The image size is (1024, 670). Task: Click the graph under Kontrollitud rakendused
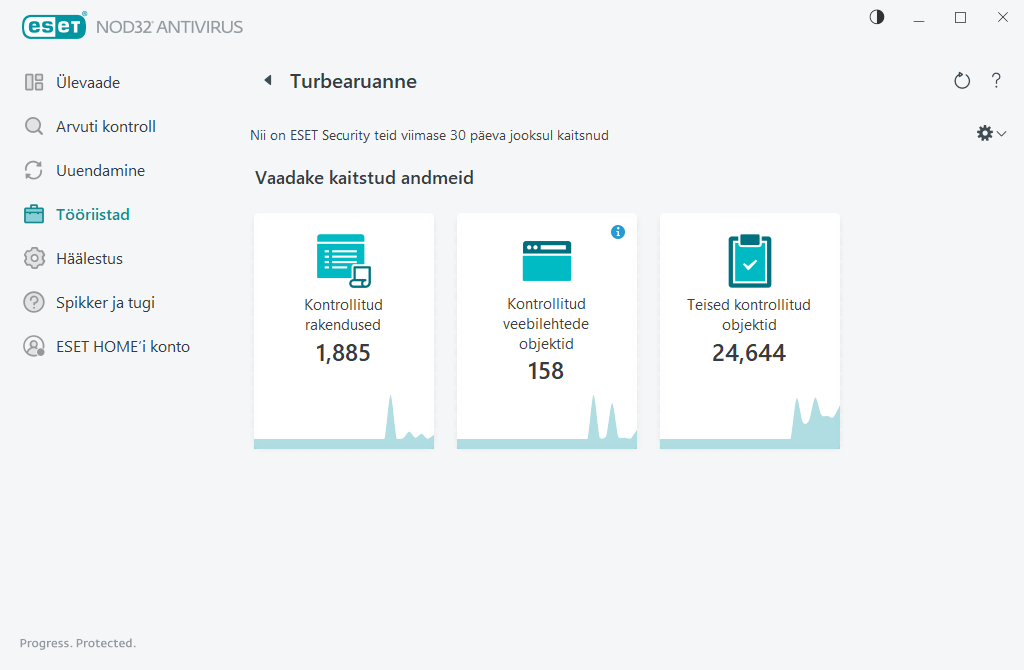tap(344, 421)
